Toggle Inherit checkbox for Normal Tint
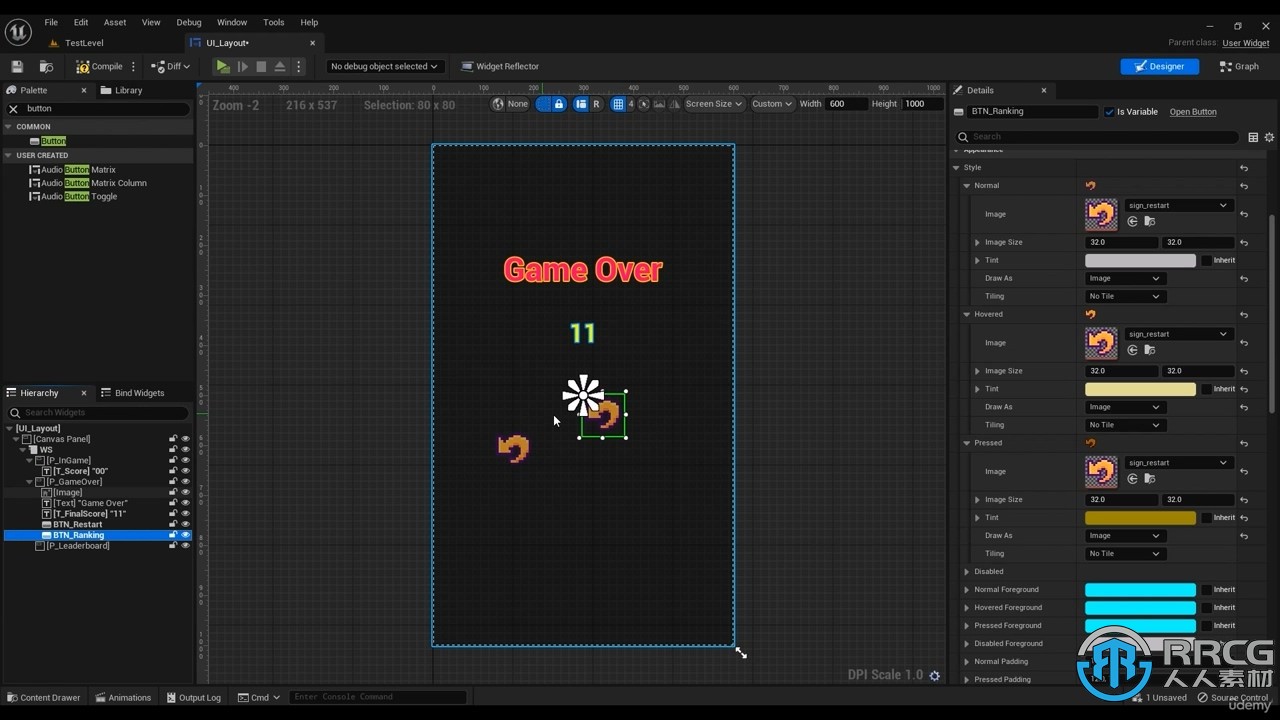This screenshot has width=1280, height=720. [1207, 261]
